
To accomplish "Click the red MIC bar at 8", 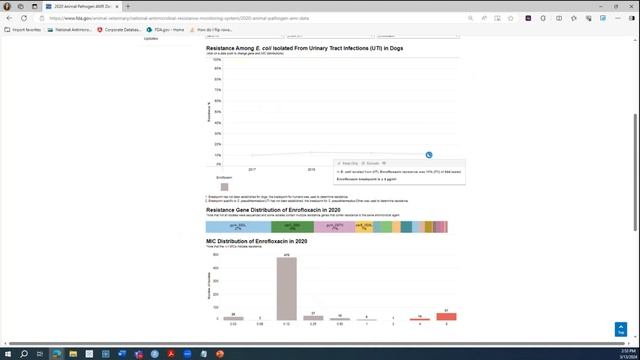I will point(446,317).
